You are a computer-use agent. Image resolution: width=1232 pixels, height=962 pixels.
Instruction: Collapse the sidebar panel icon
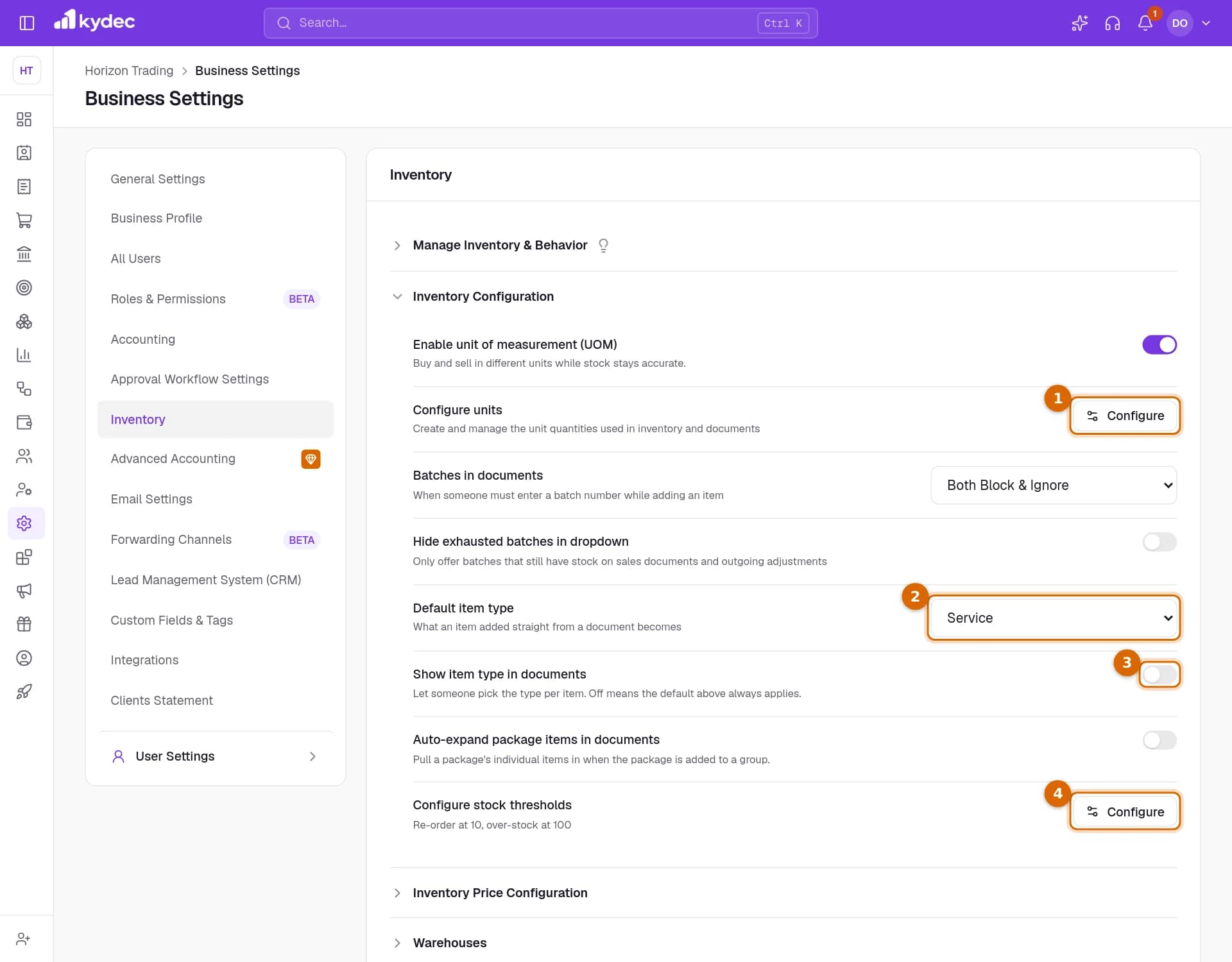(x=26, y=23)
